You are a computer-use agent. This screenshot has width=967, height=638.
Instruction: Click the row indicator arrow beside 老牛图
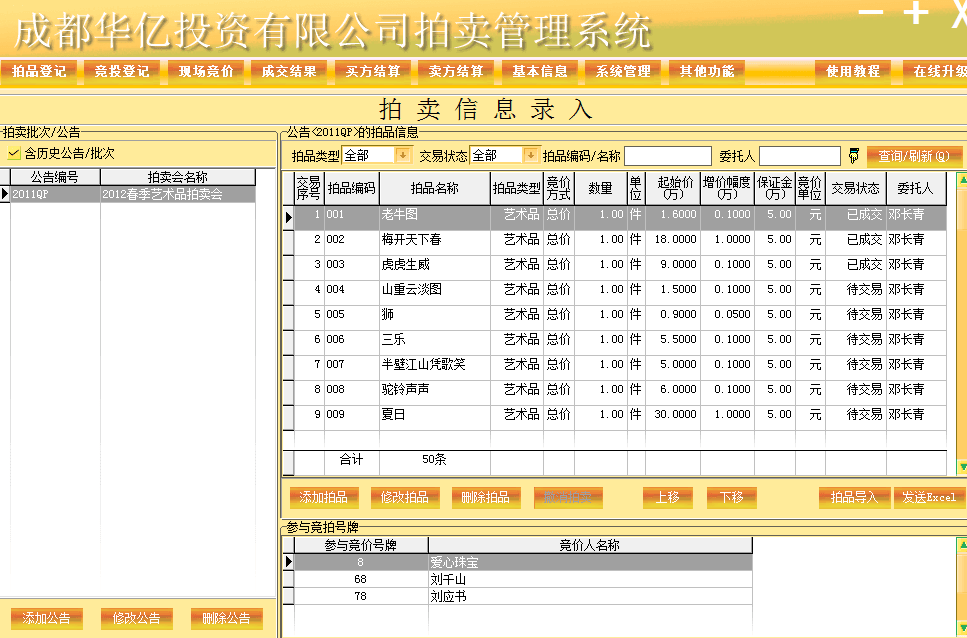(x=288, y=217)
